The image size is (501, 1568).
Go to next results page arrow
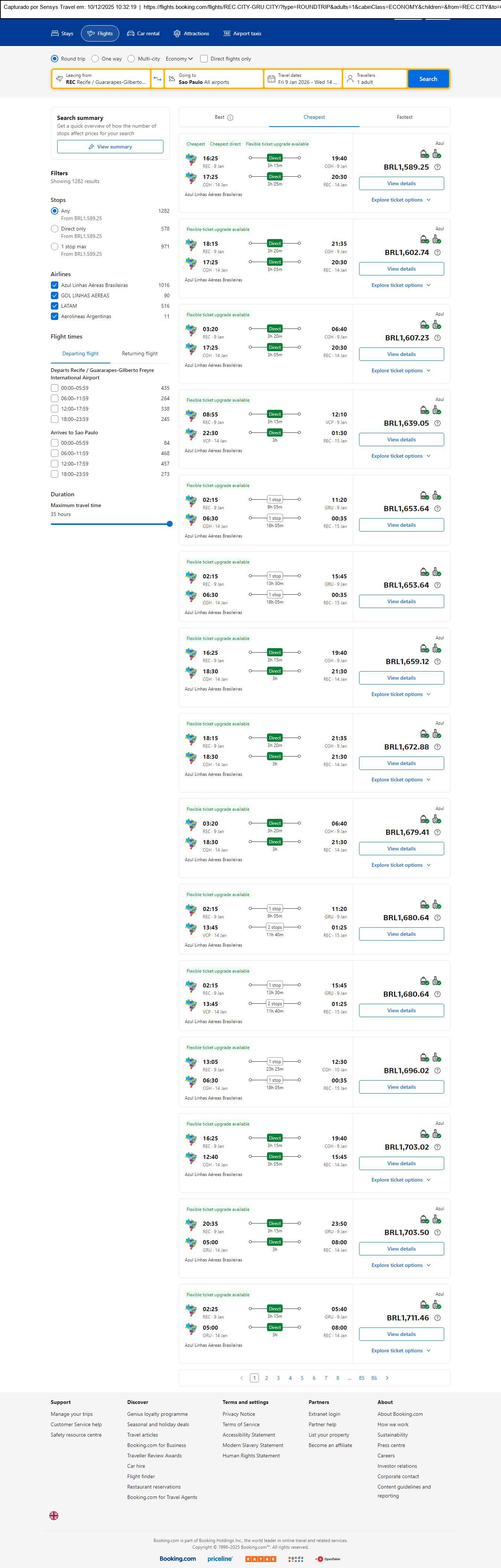point(387,1378)
